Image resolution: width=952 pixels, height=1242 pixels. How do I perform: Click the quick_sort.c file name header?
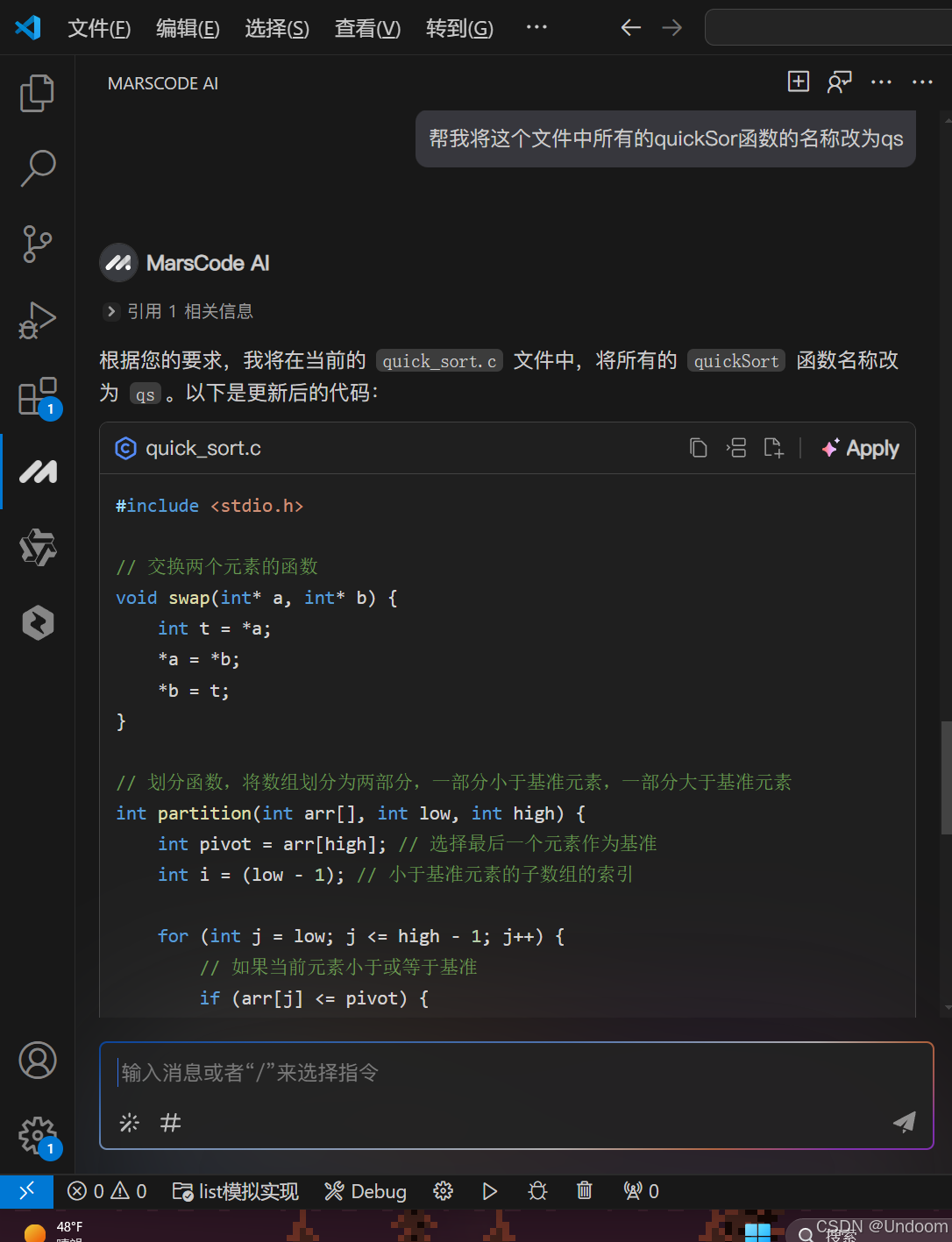click(x=202, y=449)
